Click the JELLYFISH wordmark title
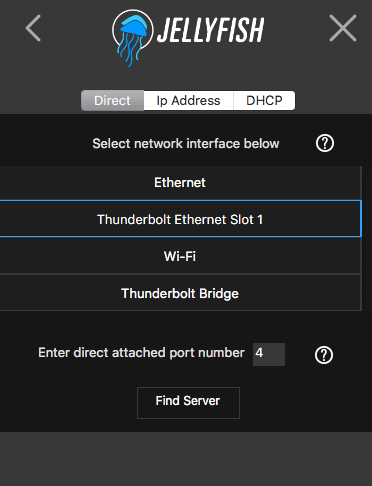372x486 pixels. (210, 30)
